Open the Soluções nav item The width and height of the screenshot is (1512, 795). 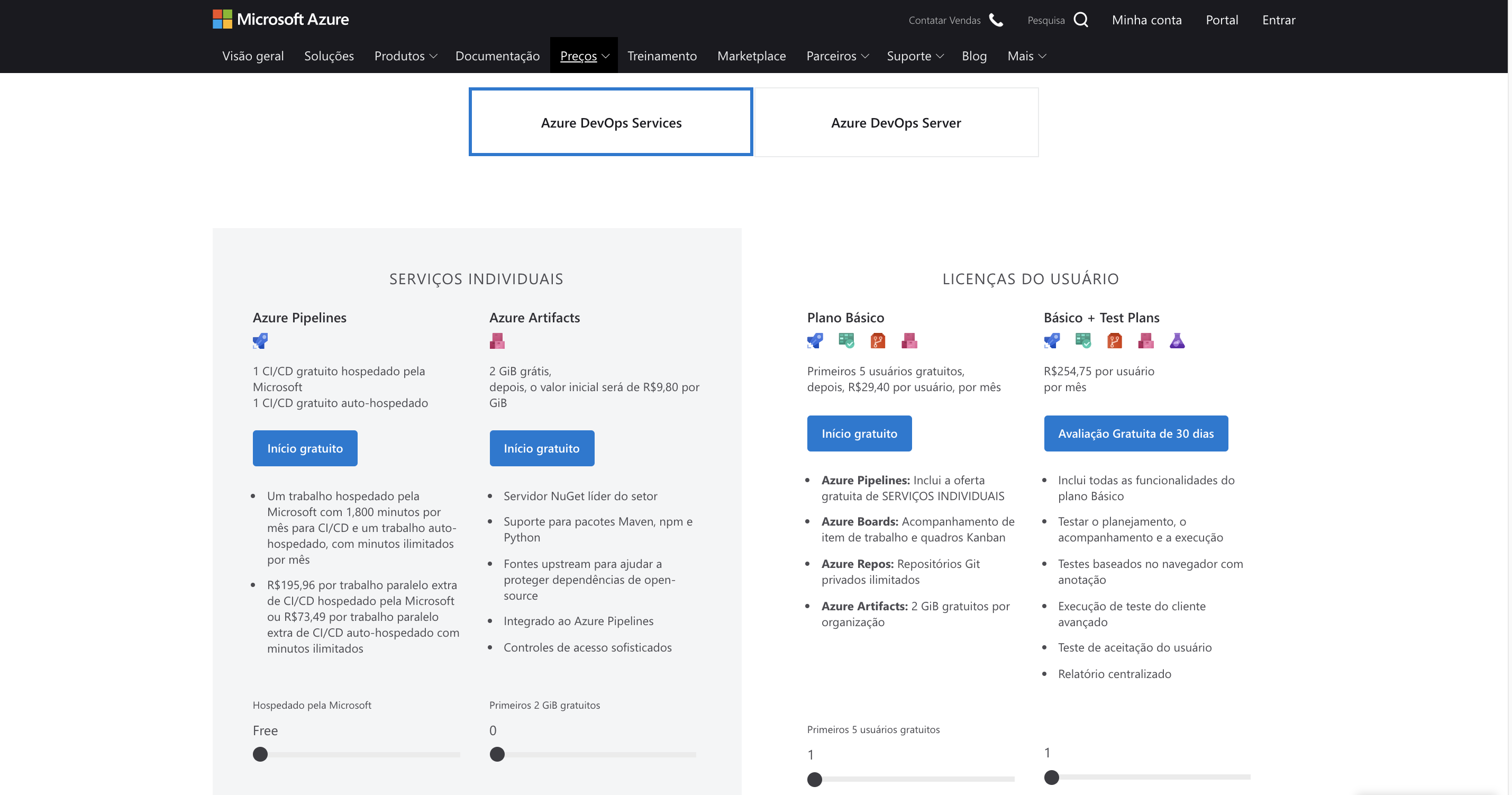[x=329, y=56]
